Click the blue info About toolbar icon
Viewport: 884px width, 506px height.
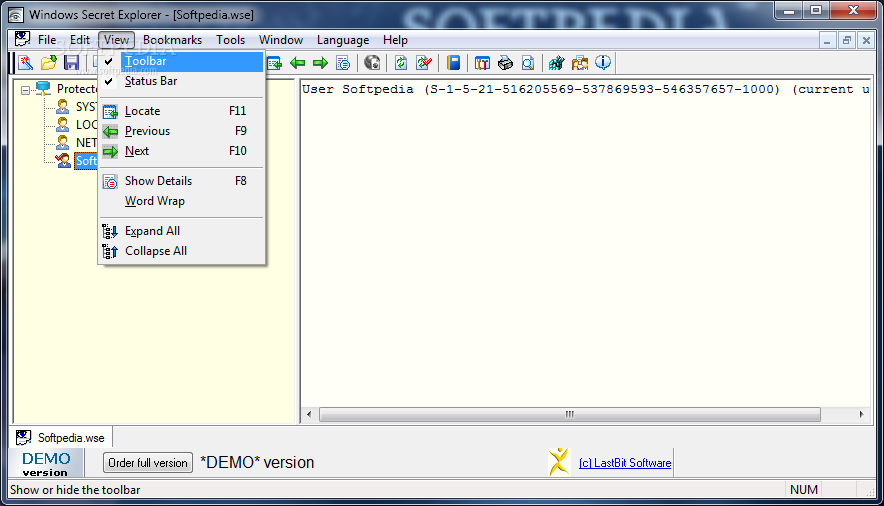coord(603,62)
